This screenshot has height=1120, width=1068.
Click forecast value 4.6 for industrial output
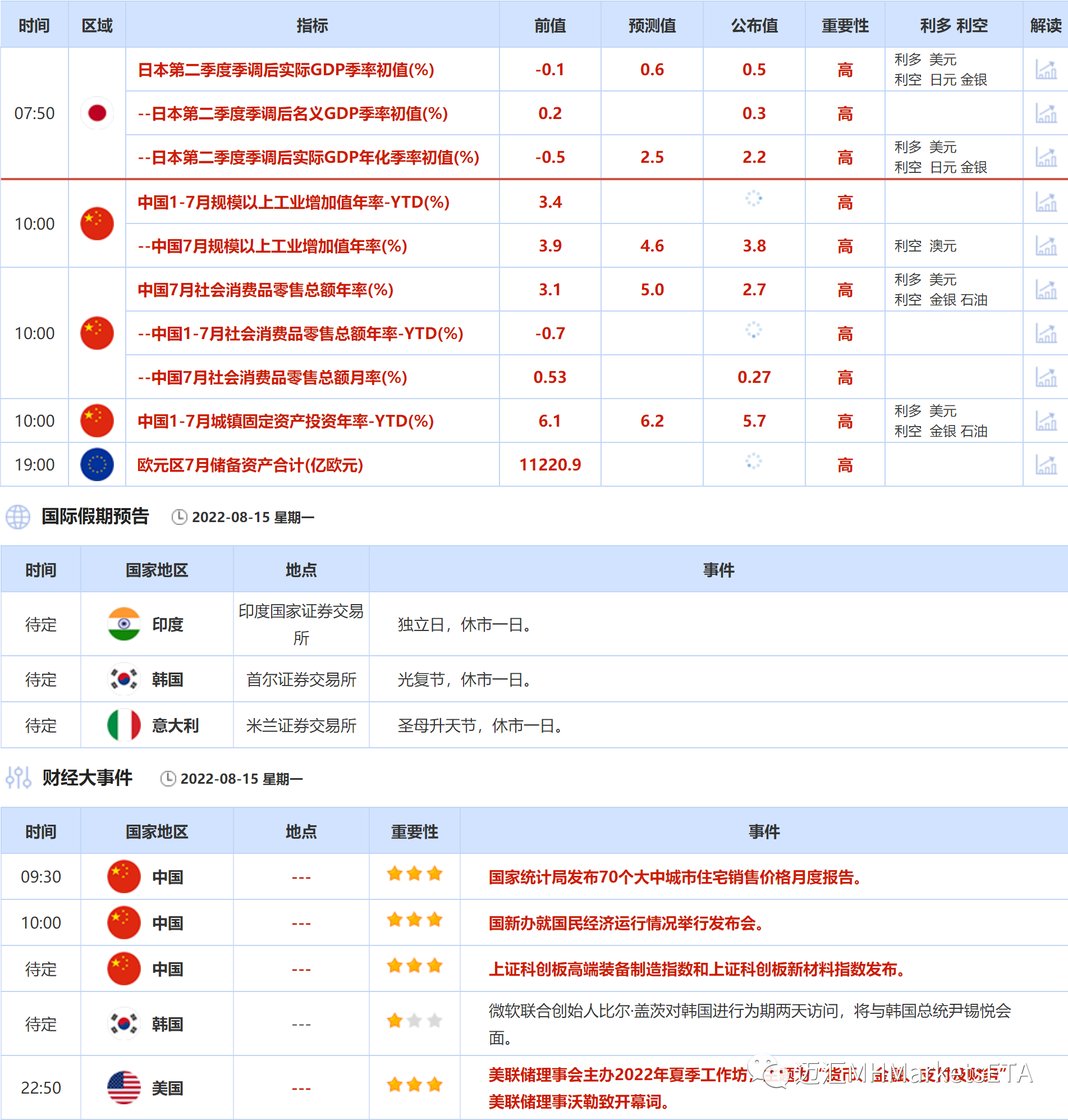click(652, 245)
